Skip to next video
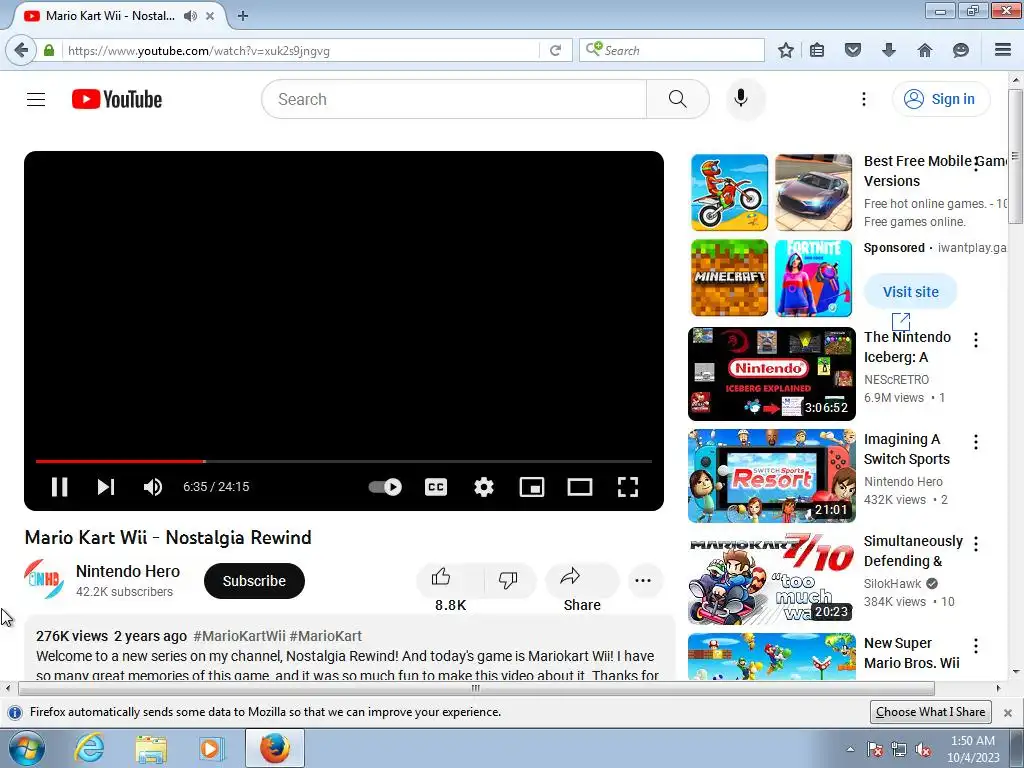Image resolution: width=1024 pixels, height=768 pixels. tap(106, 487)
